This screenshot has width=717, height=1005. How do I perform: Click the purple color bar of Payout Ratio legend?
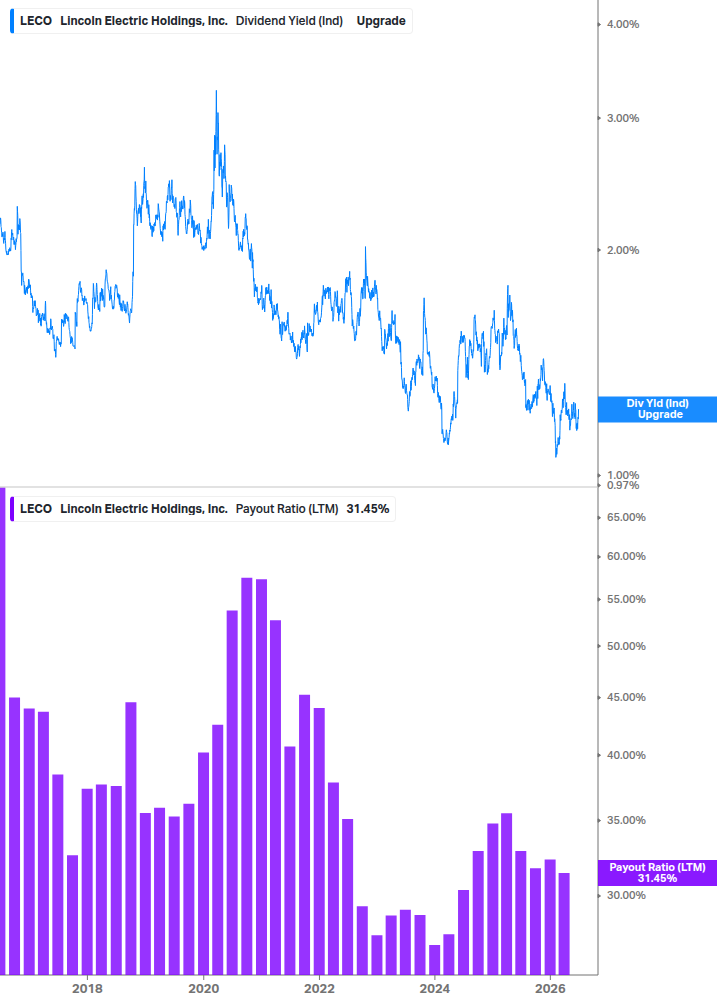click(12, 509)
